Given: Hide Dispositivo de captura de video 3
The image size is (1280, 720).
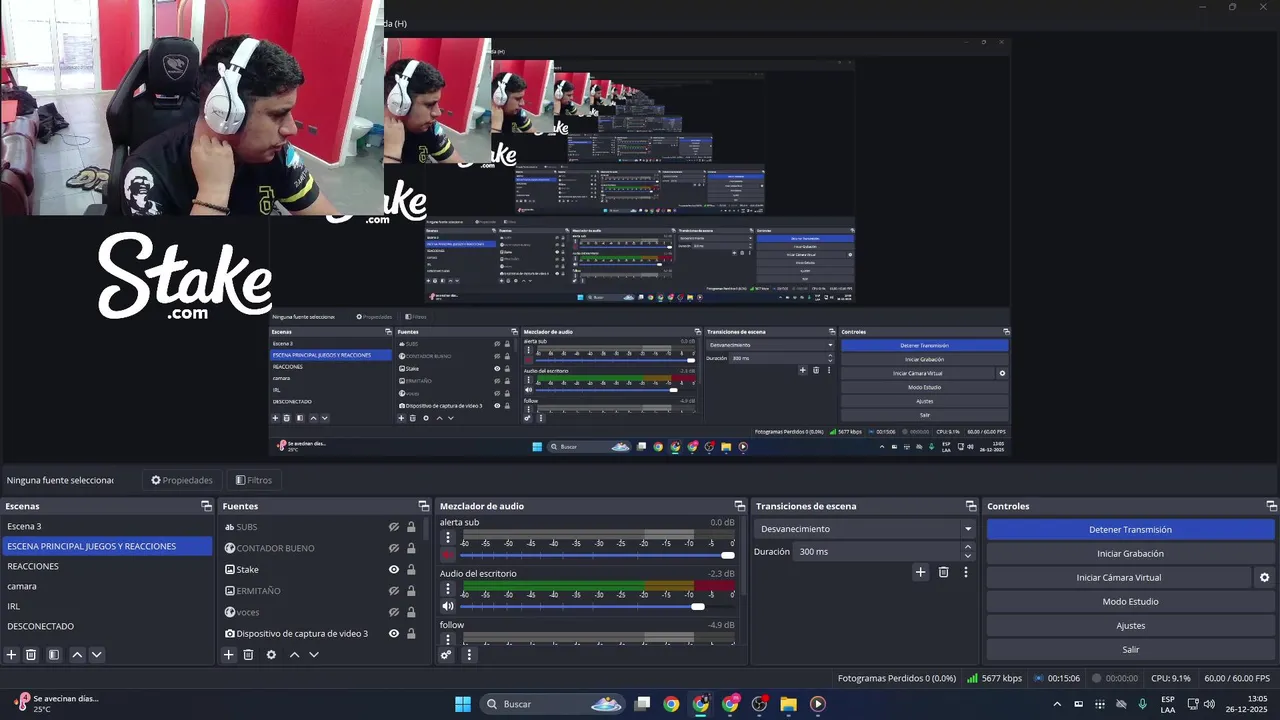Looking at the screenshot, I should tap(394, 634).
